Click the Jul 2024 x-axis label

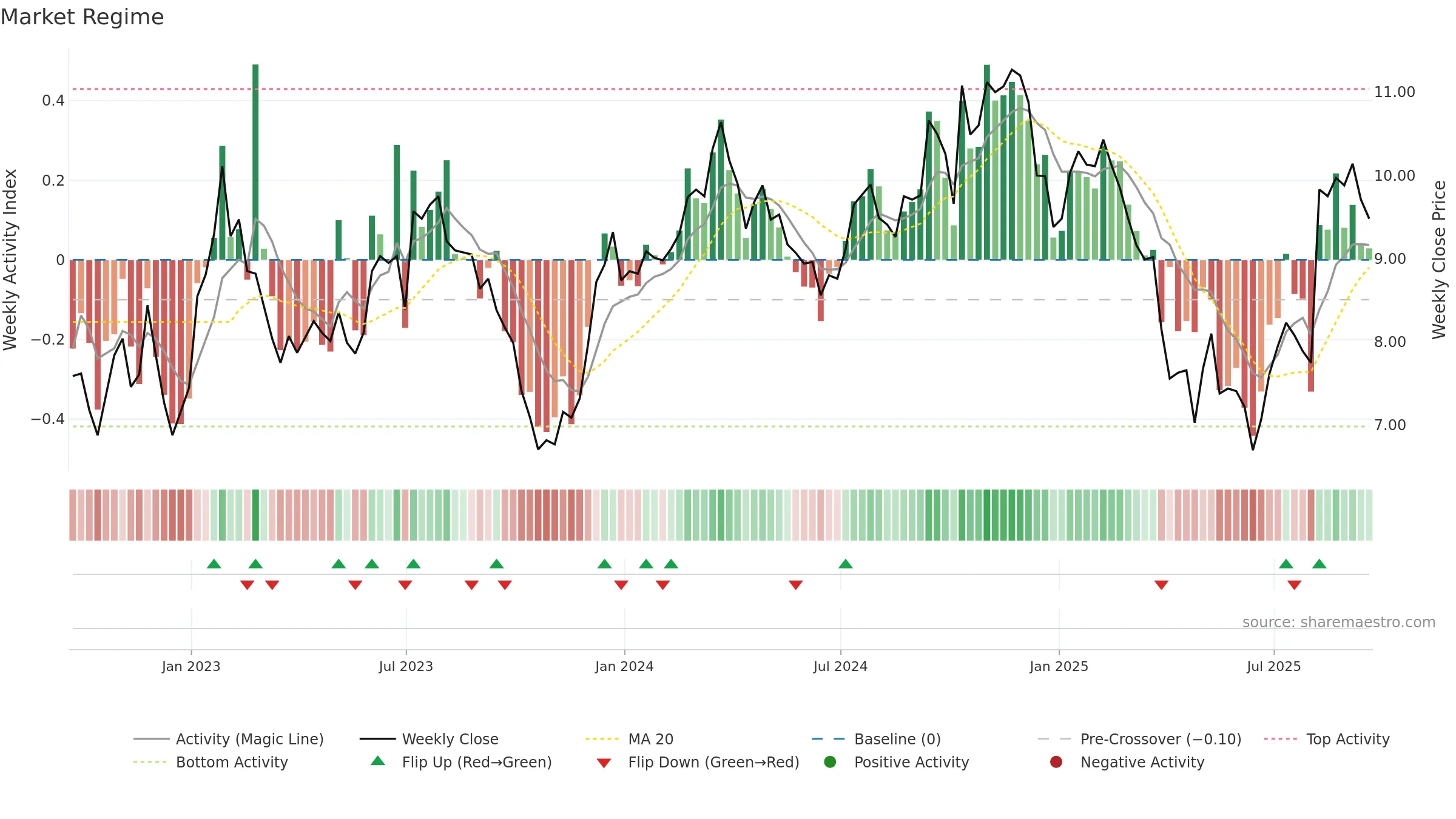(x=840, y=666)
